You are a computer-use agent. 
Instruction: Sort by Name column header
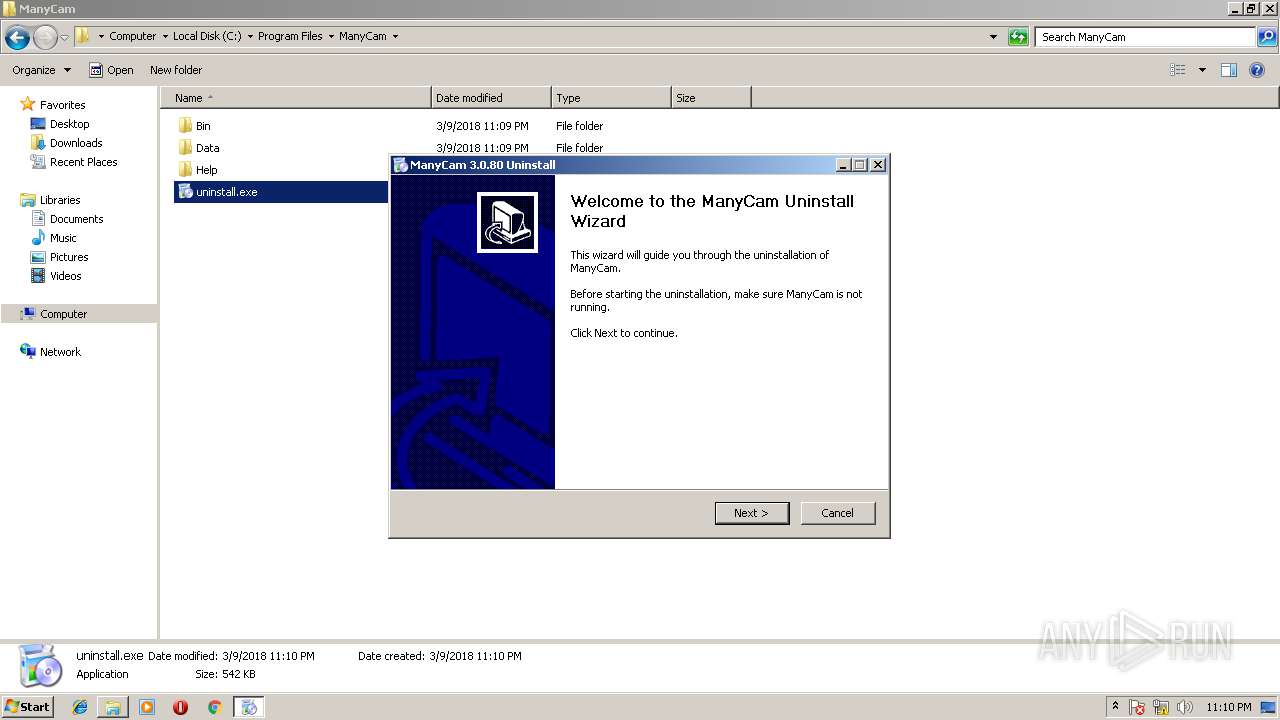[x=296, y=98]
